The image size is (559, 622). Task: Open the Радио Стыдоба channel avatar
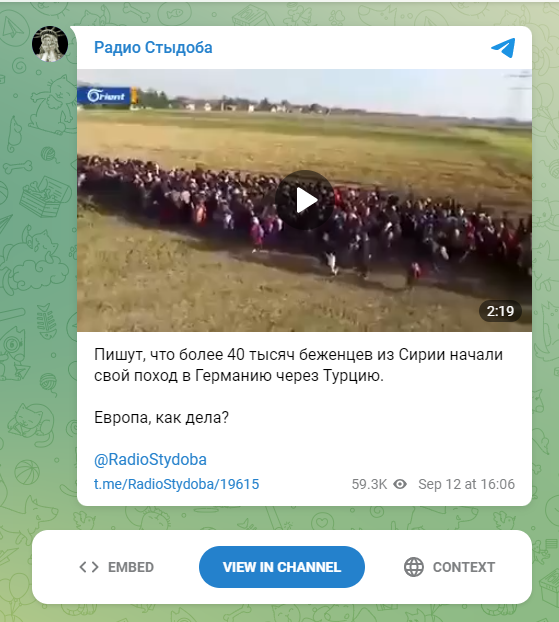tap(50, 44)
